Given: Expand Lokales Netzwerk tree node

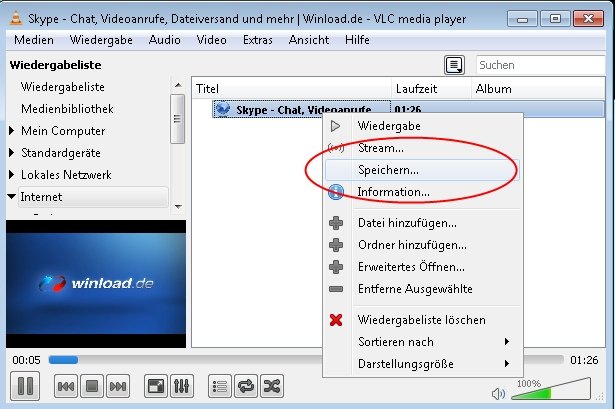Looking at the screenshot, I should pos(12,174).
